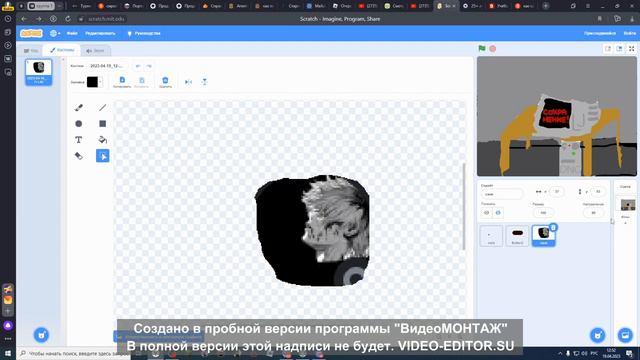Click the Join Scratch link
This screenshot has height=360, width=640.
click(x=600, y=33)
